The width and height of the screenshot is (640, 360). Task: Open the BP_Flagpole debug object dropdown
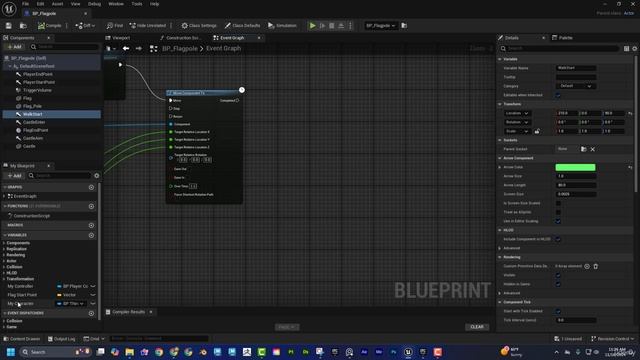pos(380,26)
